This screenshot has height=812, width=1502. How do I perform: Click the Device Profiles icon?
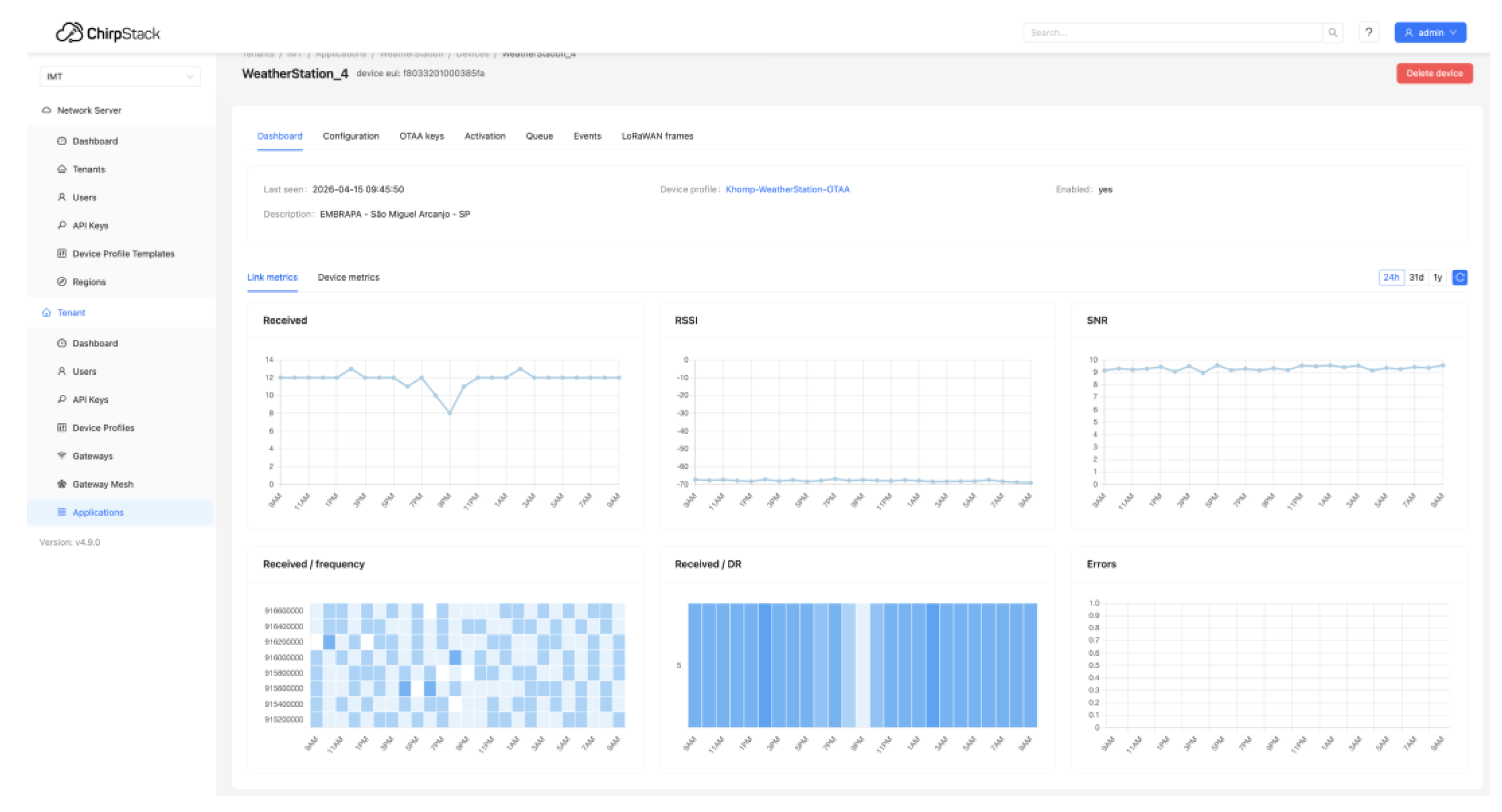[x=62, y=427]
